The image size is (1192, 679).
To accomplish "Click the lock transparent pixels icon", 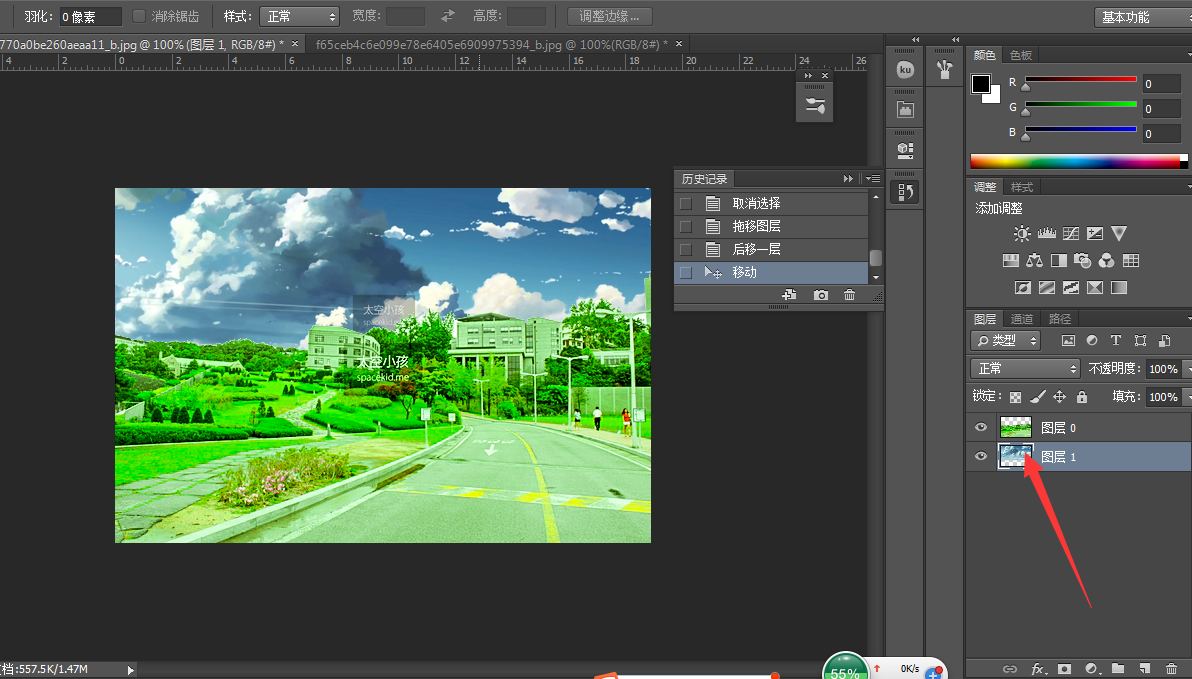I will 1015,397.
